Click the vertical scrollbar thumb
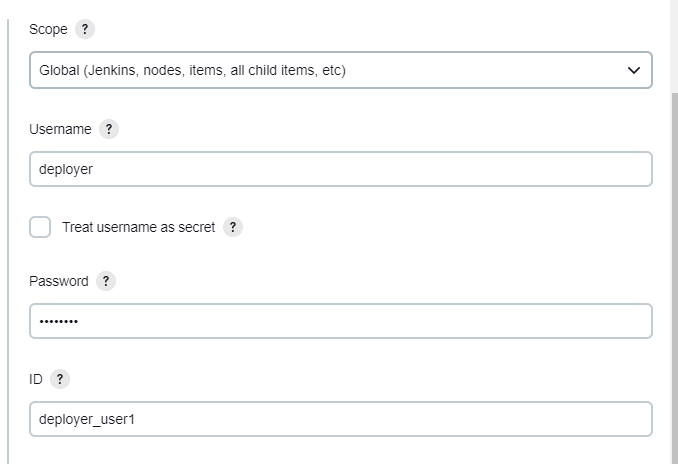The width and height of the screenshot is (678, 464). click(675, 278)
